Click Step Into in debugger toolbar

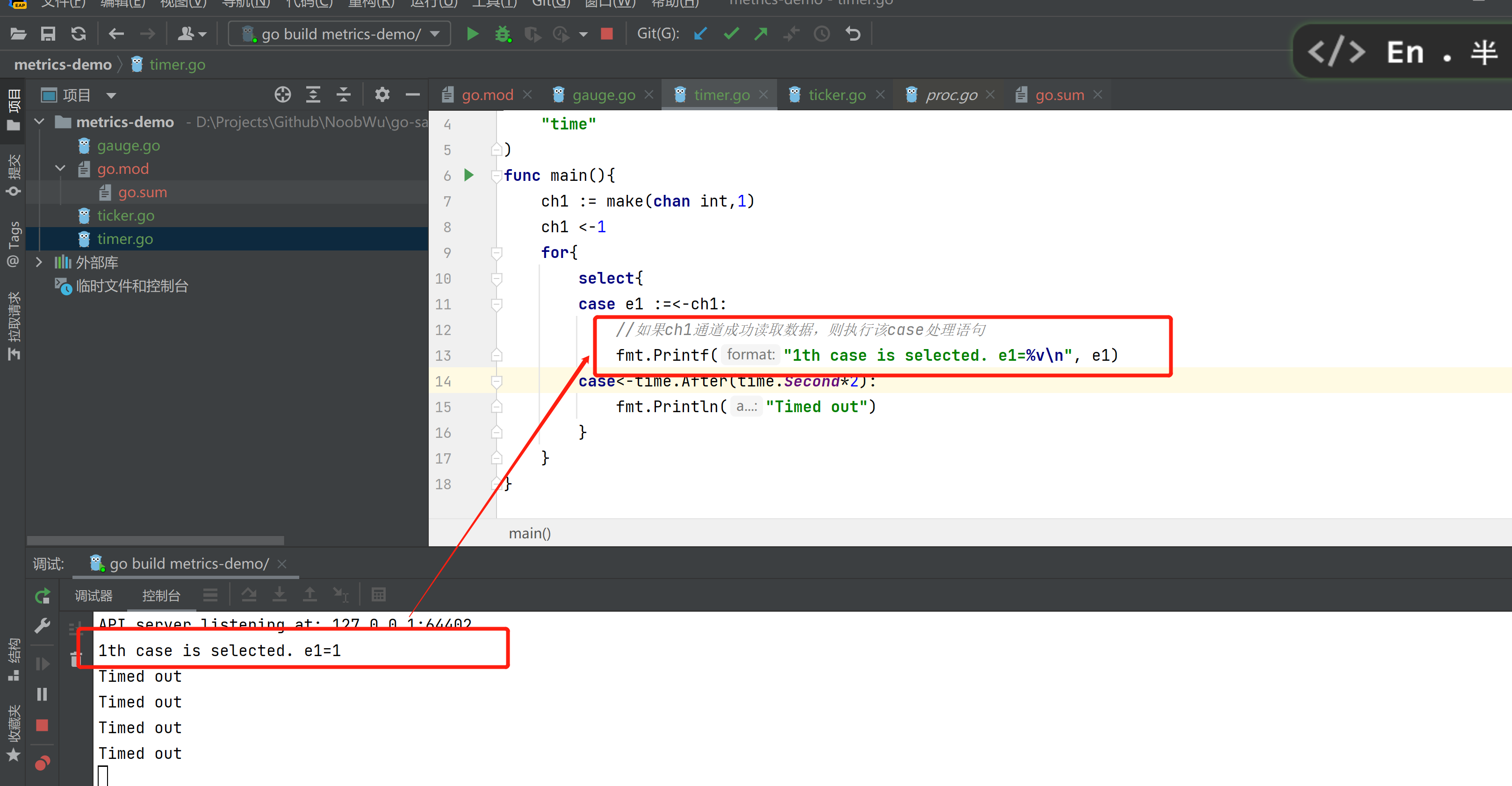tap(280, 595)
